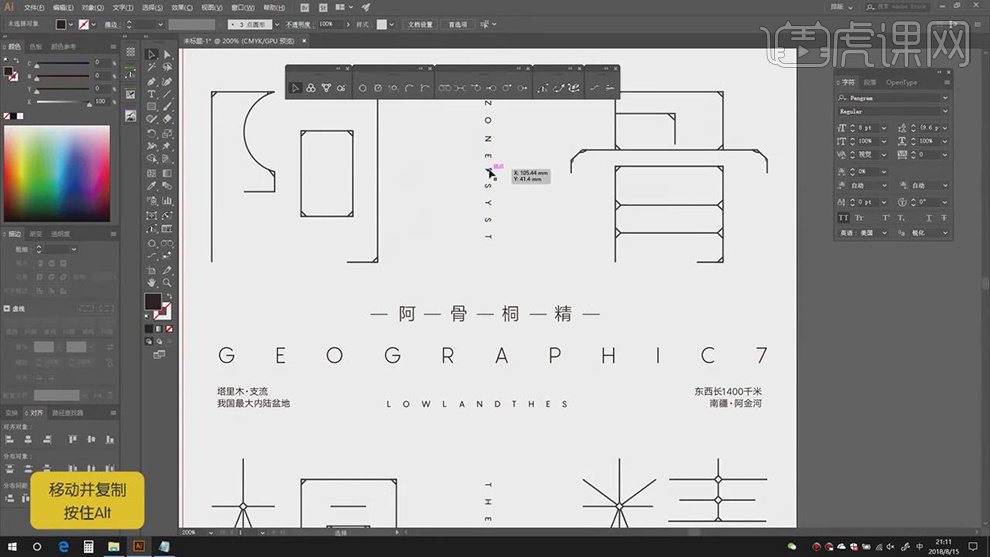Select the Type tool in the toolbox
The image size is (990, 557).
(x=152, y=94)
